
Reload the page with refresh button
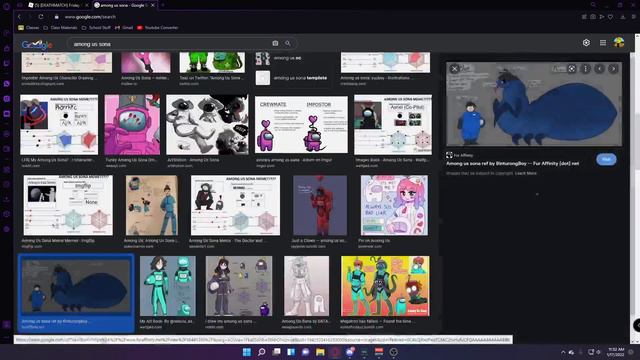pos(41,17)
